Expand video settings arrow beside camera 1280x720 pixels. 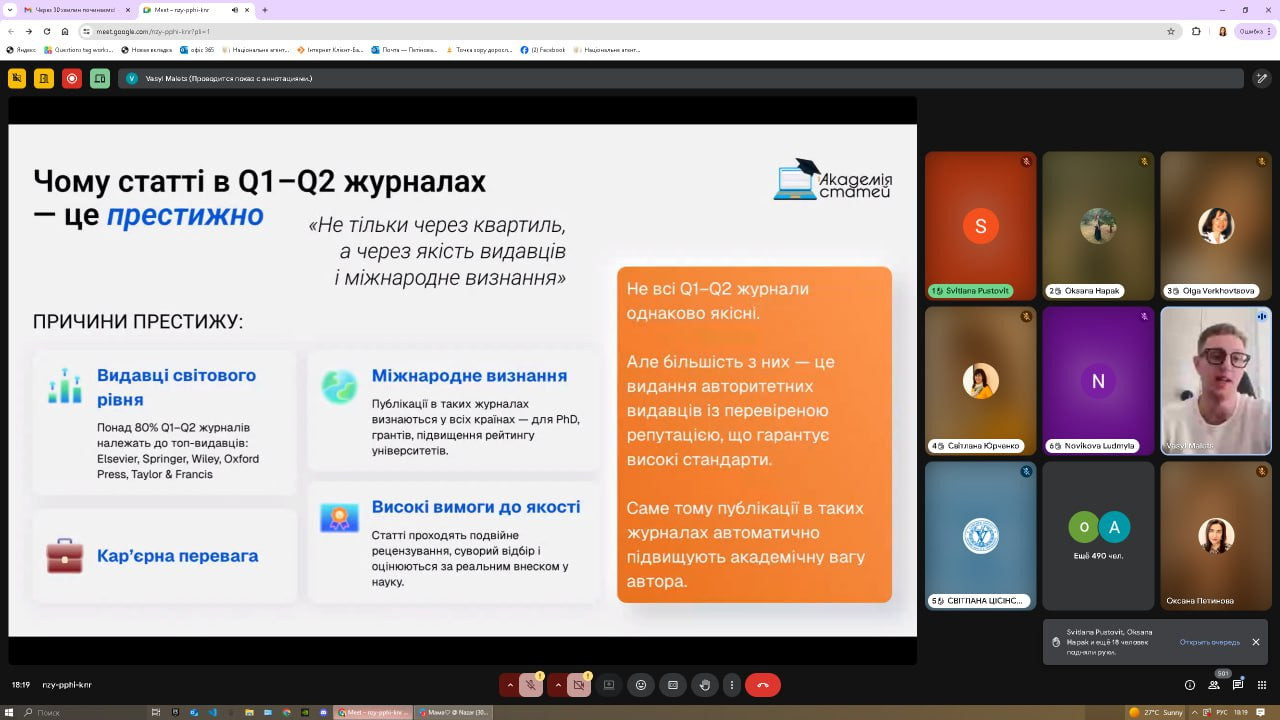point(558,685)
